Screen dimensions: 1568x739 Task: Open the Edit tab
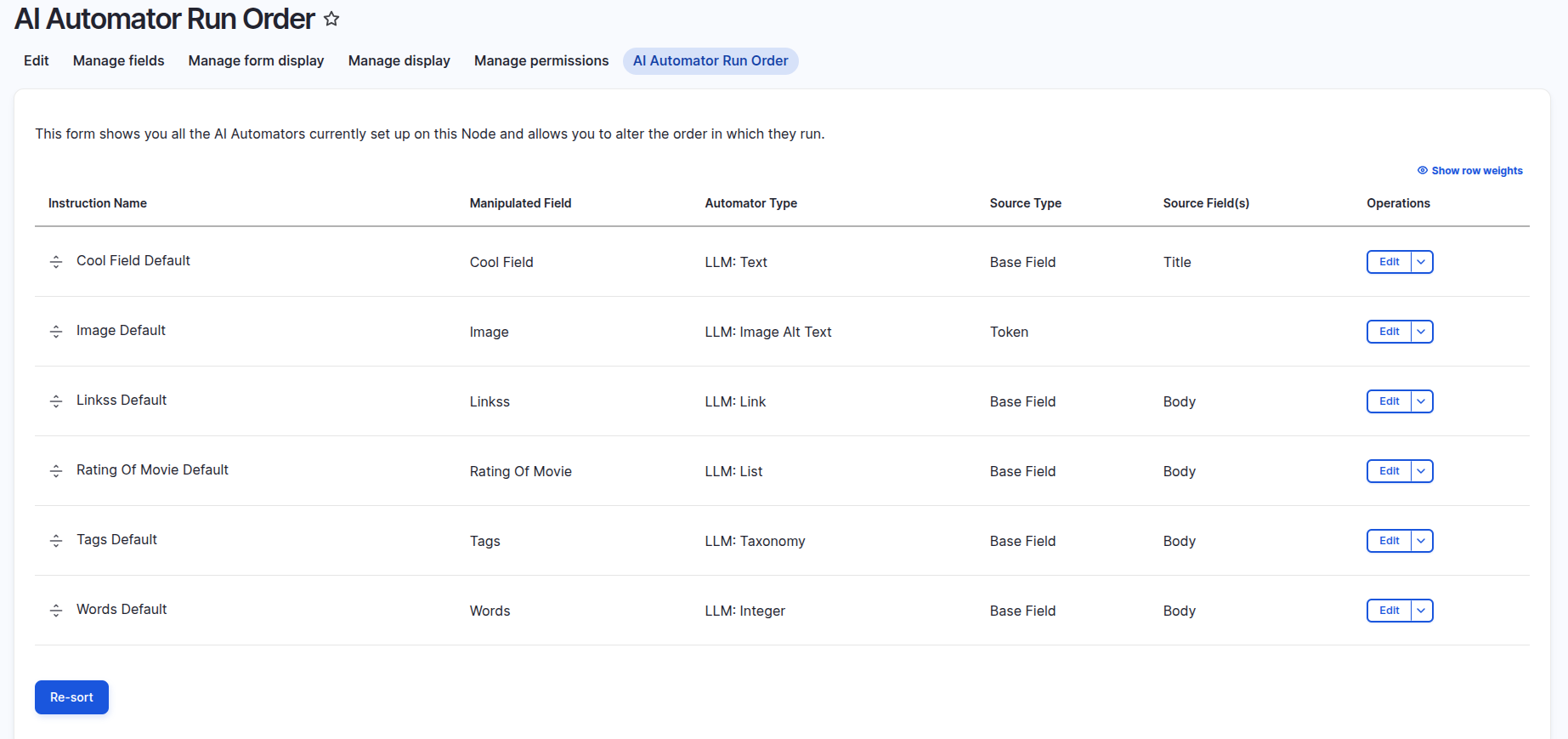coord(37,61)
